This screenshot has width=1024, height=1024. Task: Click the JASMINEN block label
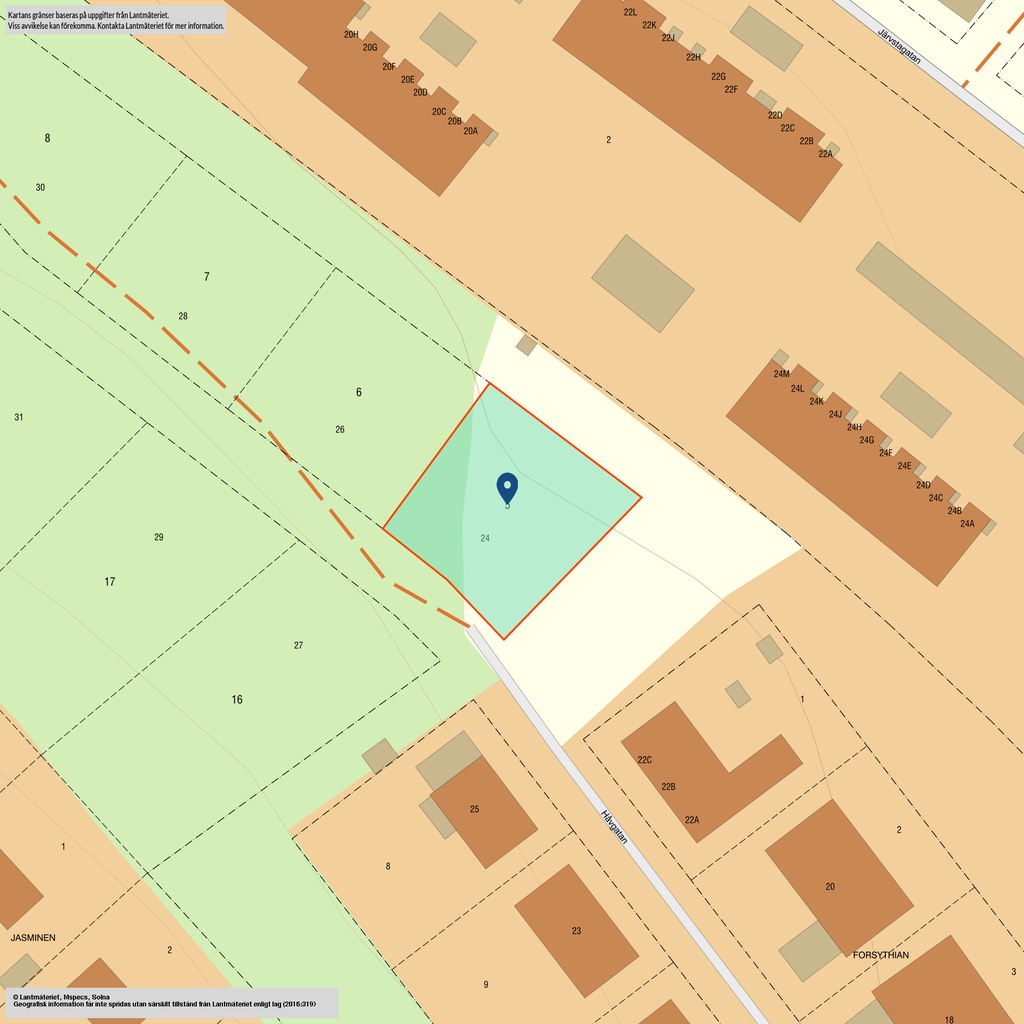click(x=33, y=938)
